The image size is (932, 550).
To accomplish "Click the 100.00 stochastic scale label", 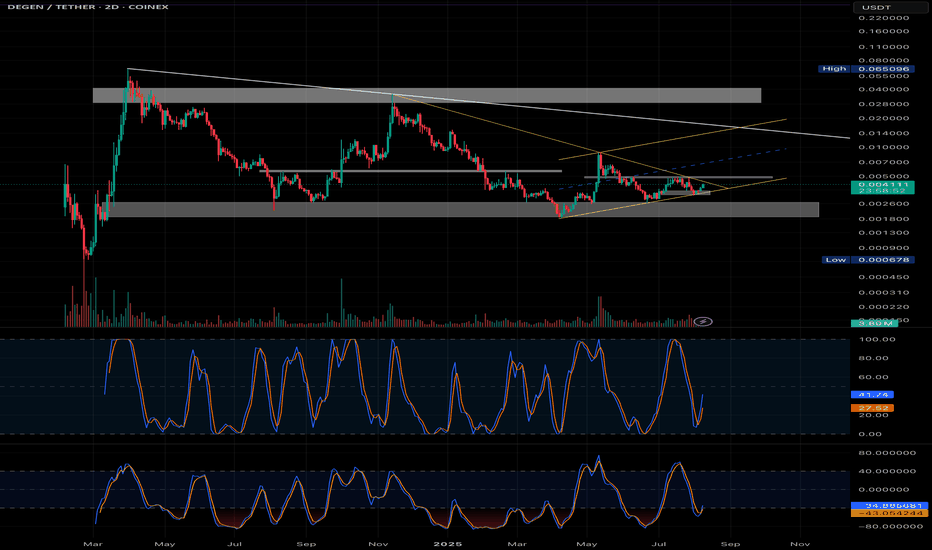I will (877, 340).
